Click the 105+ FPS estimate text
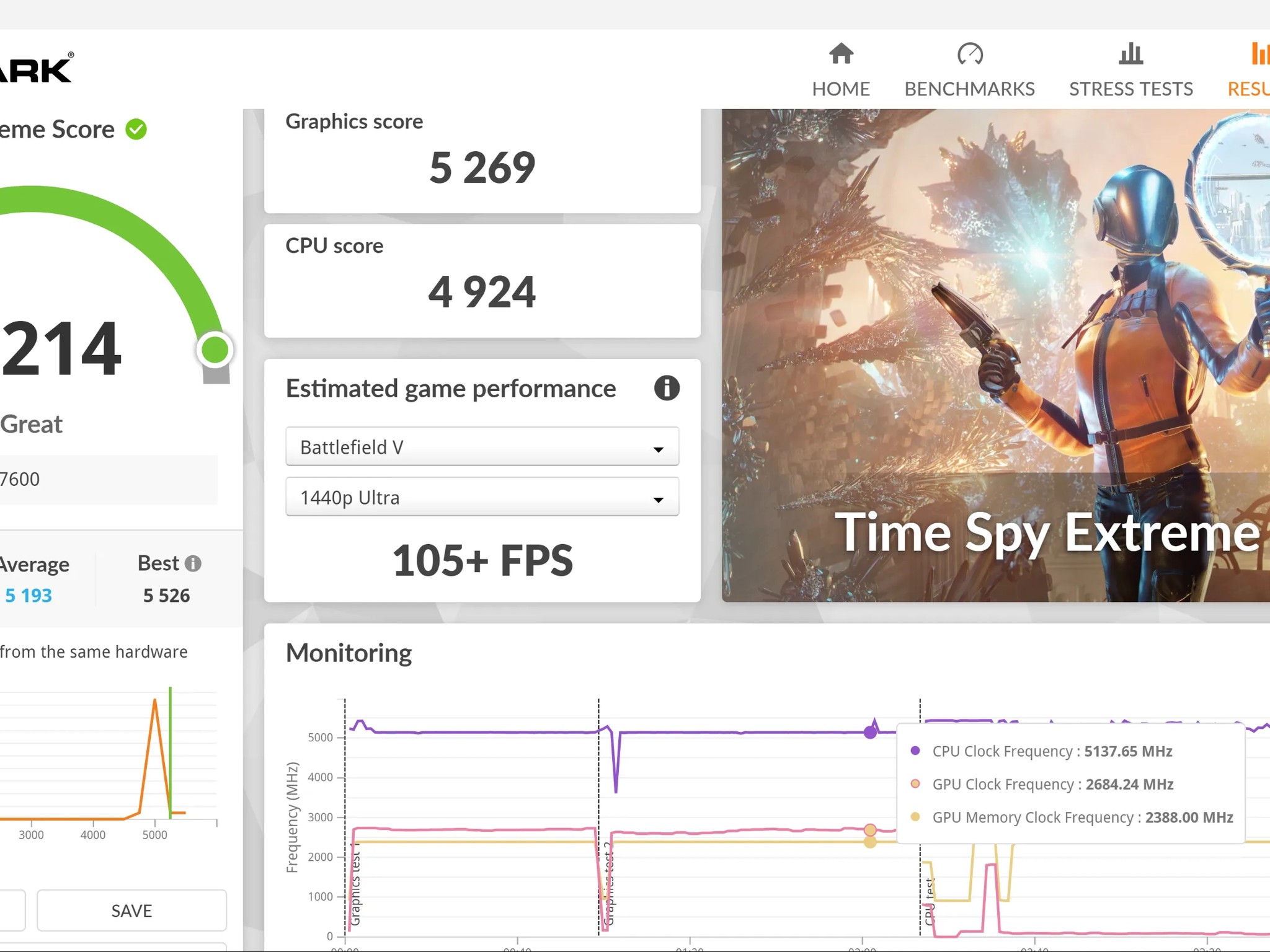Screen dimensions: 1270x952 tap(482, 560)
